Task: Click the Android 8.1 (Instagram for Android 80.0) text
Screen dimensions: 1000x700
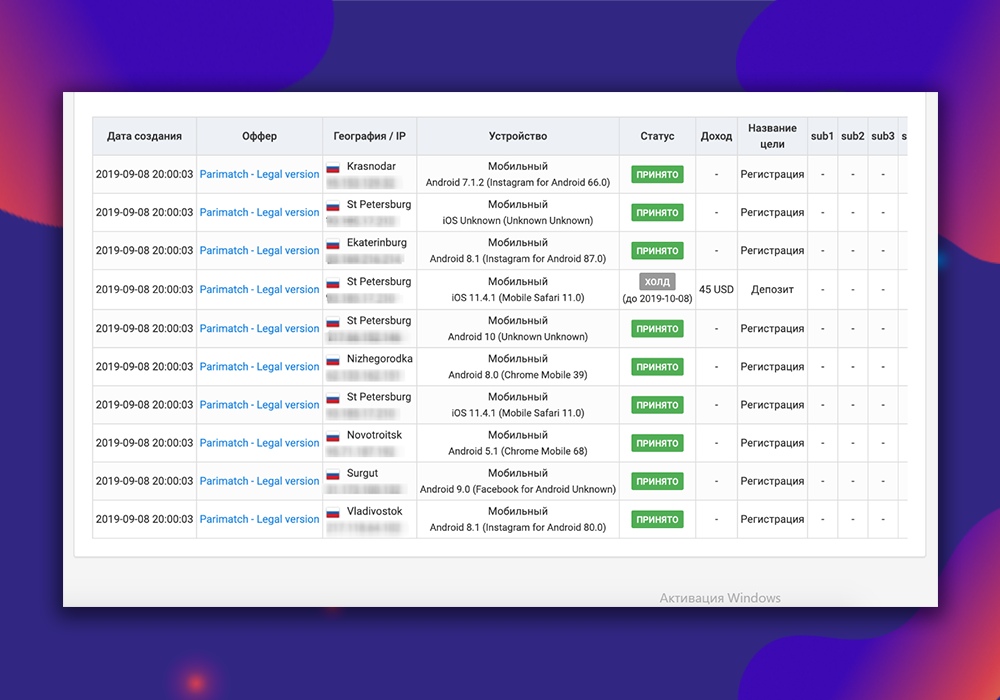Action: [518, 527]
